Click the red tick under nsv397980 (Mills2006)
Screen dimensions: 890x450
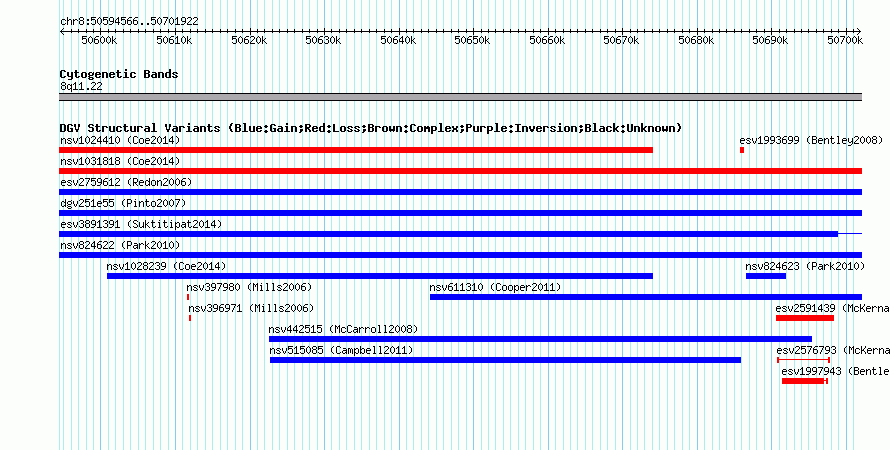tap(188, 297)
